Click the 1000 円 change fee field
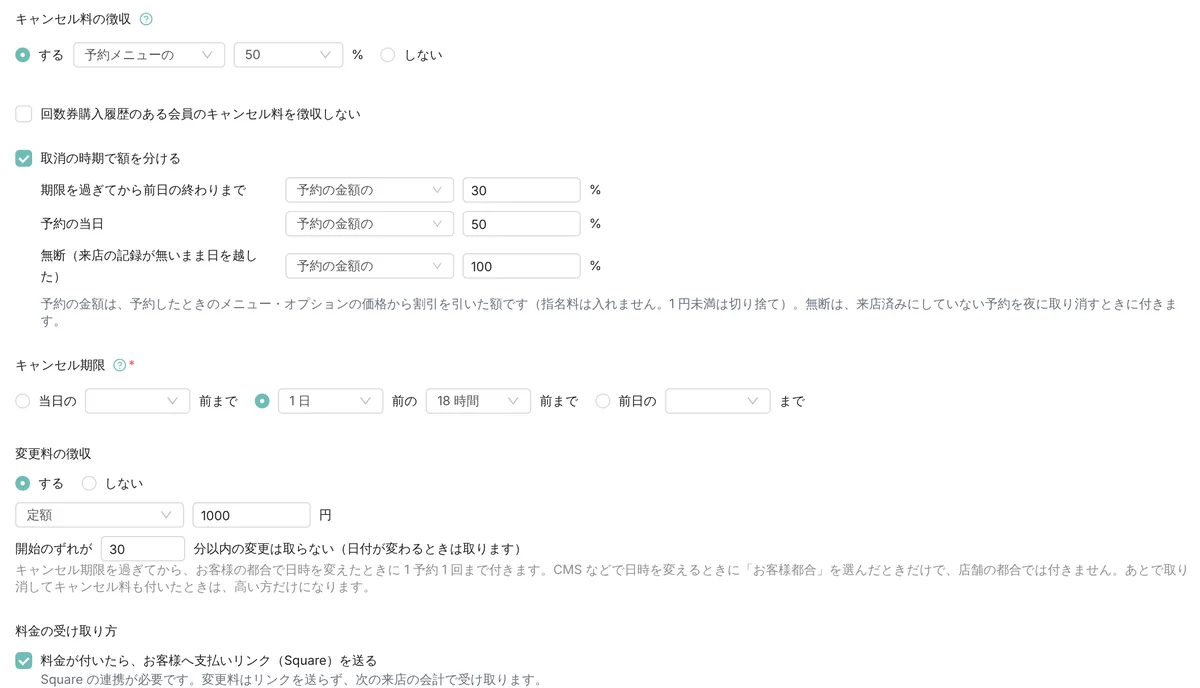1200x688 pixels. point(251,515)
